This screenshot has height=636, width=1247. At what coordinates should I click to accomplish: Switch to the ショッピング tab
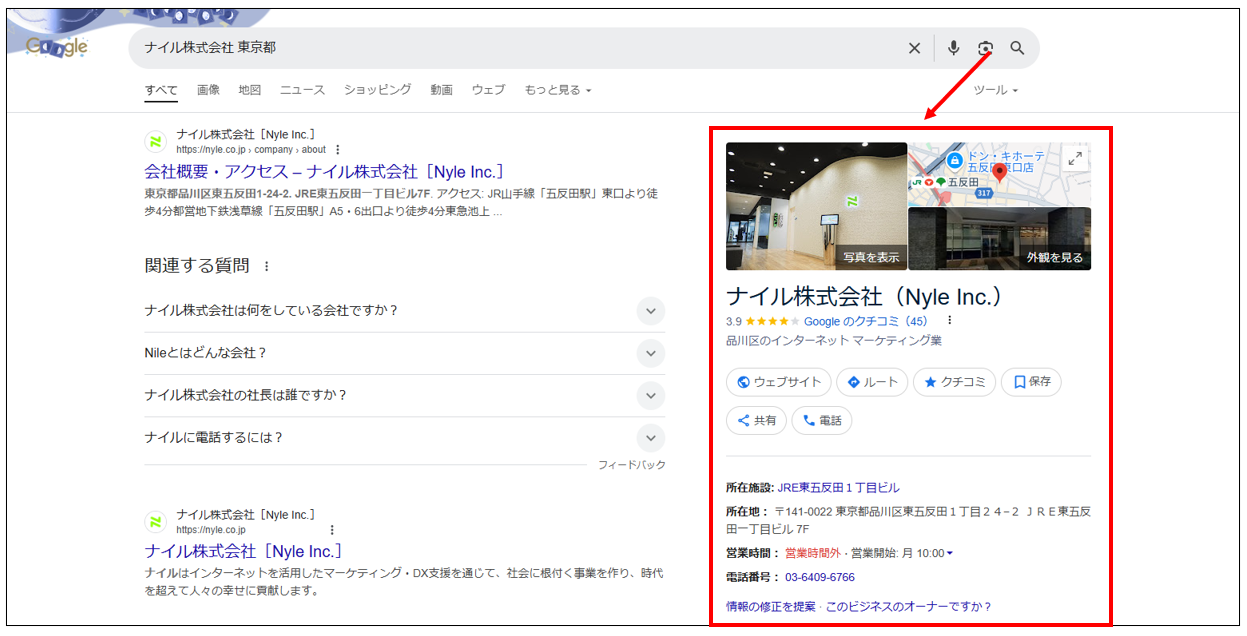click(378, 90)
